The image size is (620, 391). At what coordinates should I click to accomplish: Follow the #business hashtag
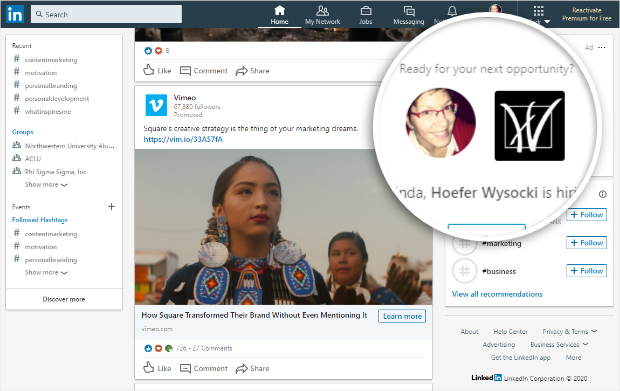click(586, 270)
